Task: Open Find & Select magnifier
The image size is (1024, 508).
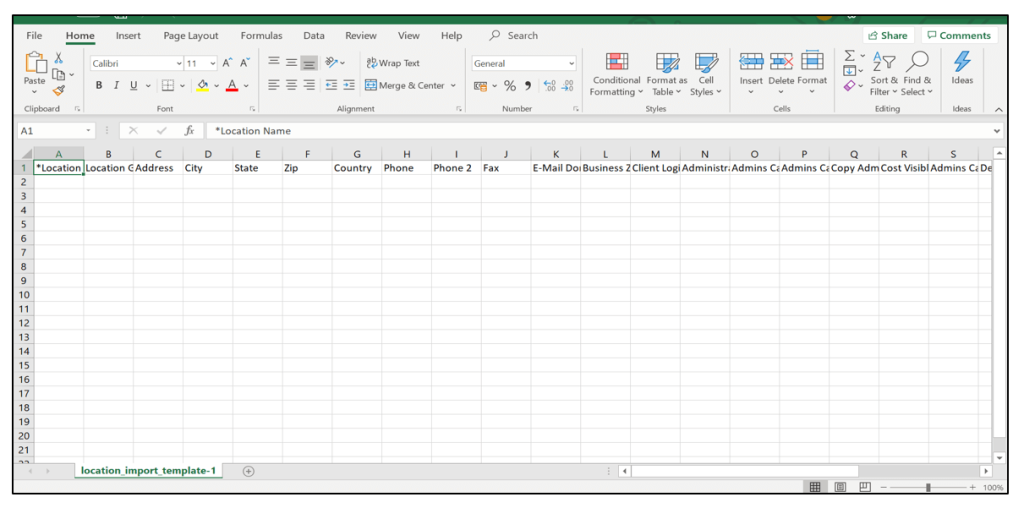Action: click(916, 74)
